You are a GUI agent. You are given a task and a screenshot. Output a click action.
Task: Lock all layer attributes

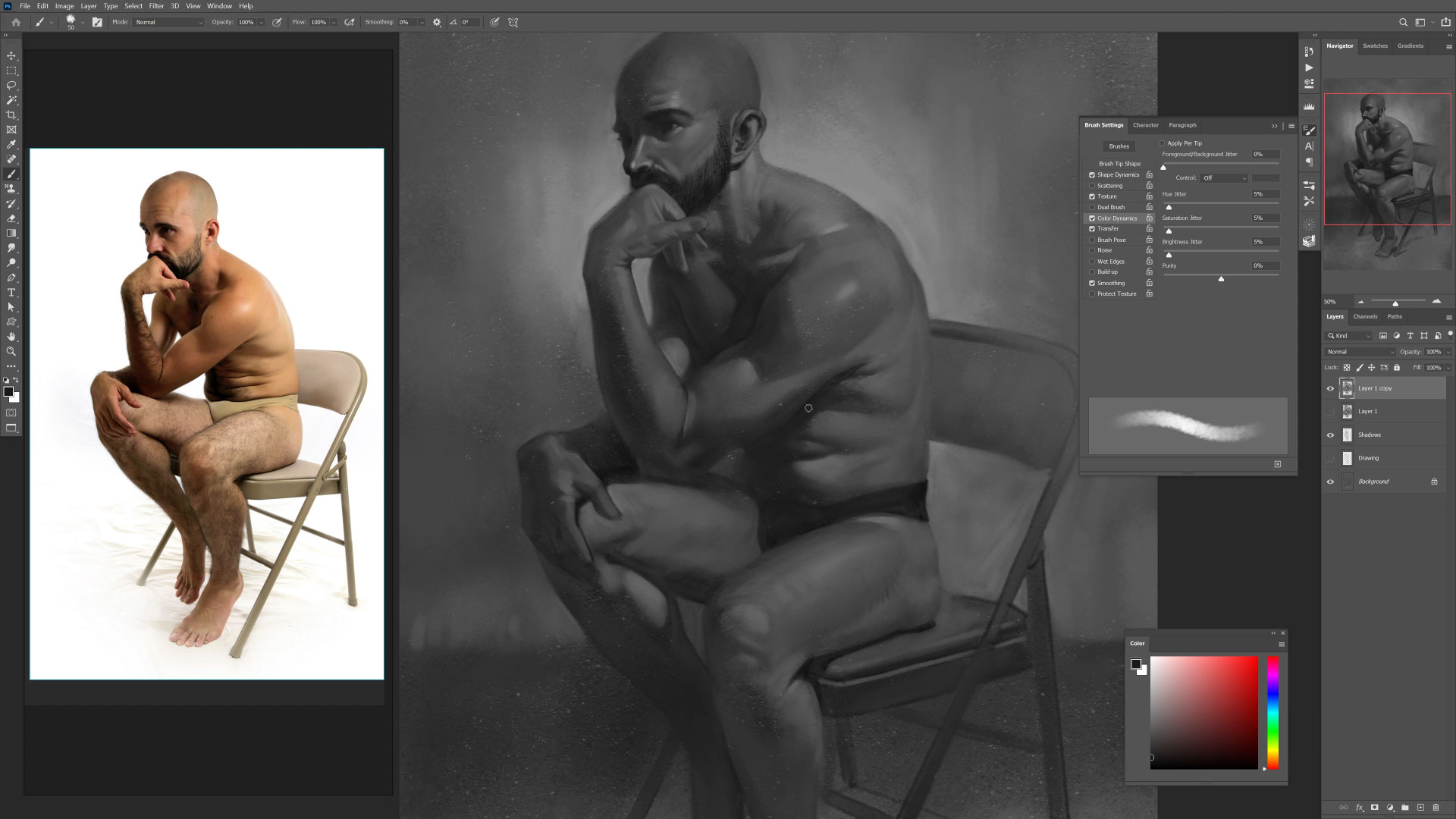[x=1397, y=368]
